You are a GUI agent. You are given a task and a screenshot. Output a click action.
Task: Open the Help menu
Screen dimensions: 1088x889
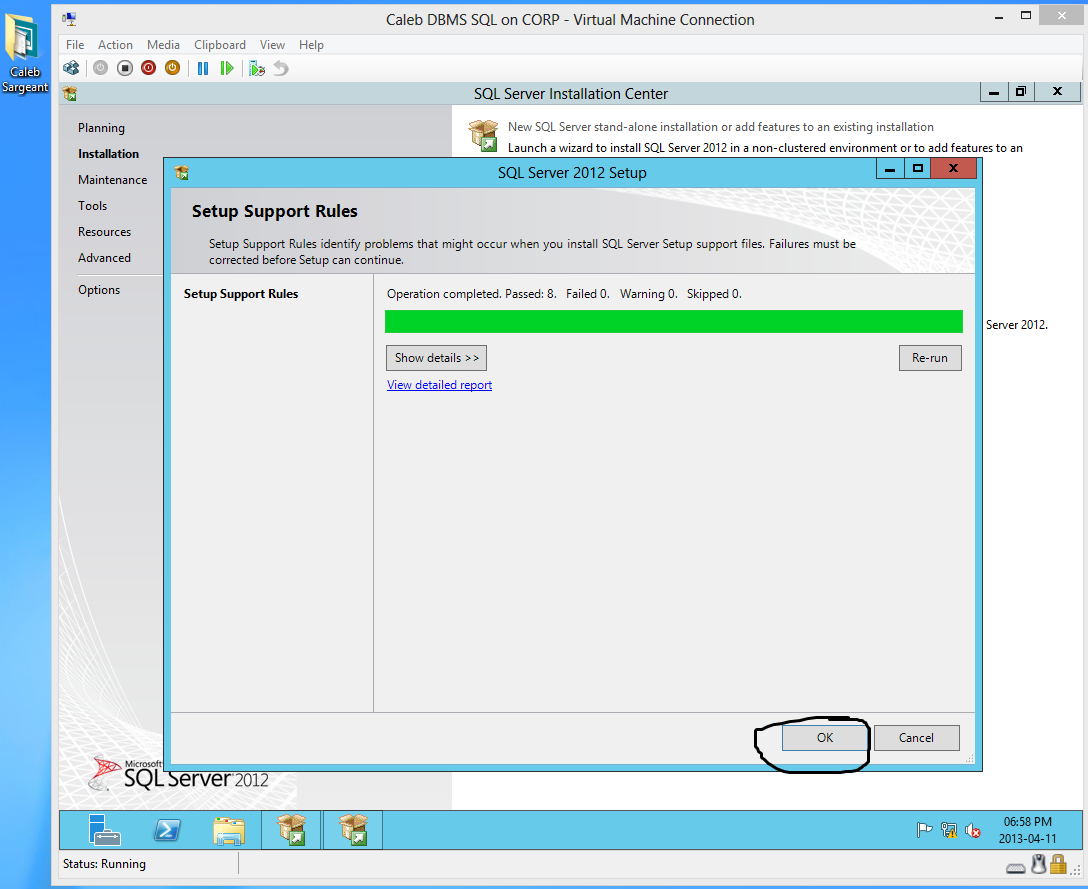coord(312,44)
